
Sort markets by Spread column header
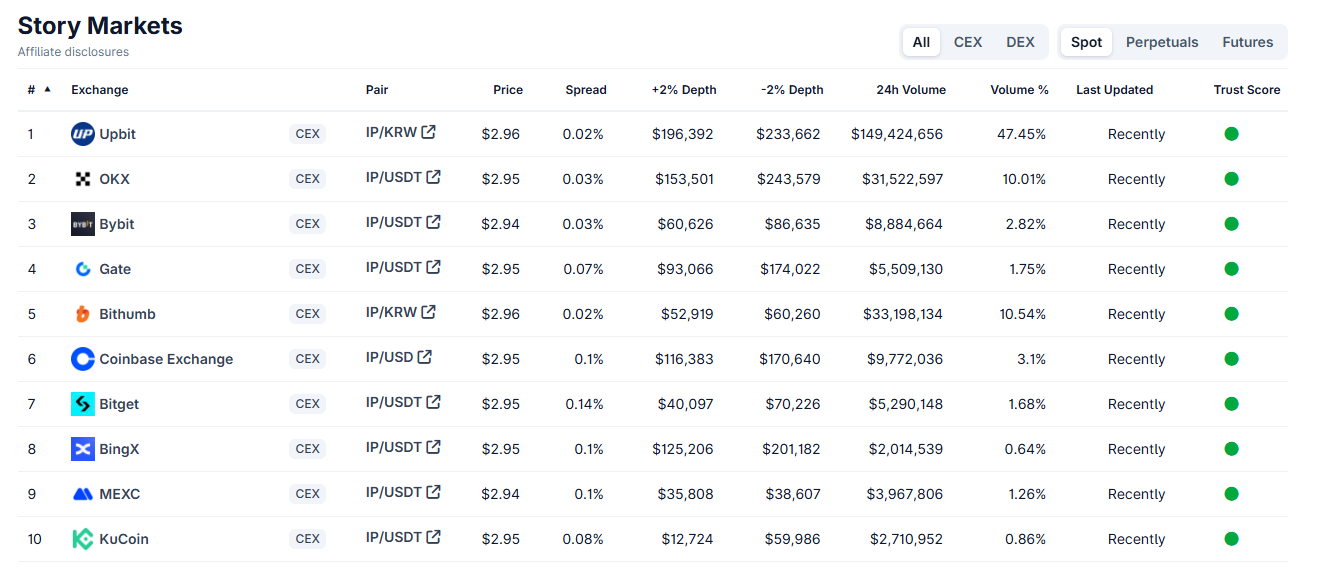tap(585, 90)
